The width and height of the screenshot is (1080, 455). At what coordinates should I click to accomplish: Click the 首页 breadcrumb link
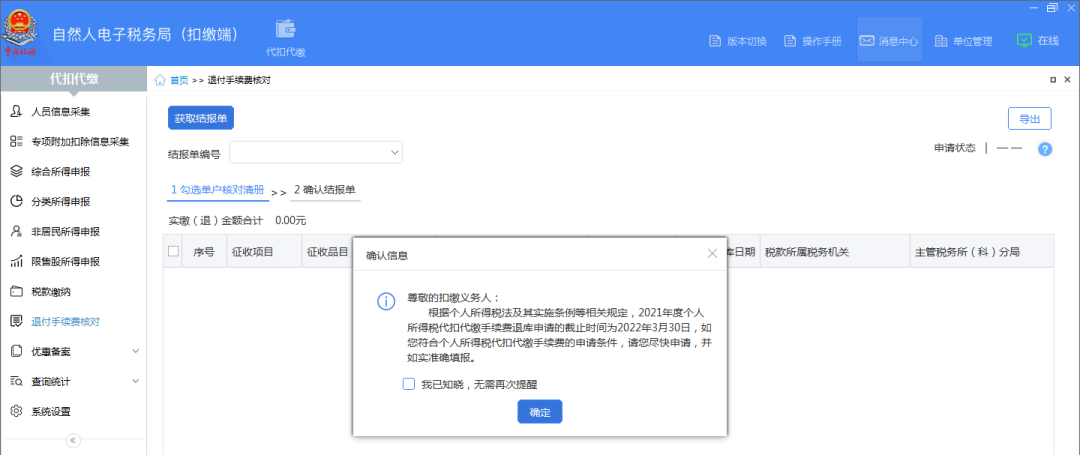(x=179, y=80)
